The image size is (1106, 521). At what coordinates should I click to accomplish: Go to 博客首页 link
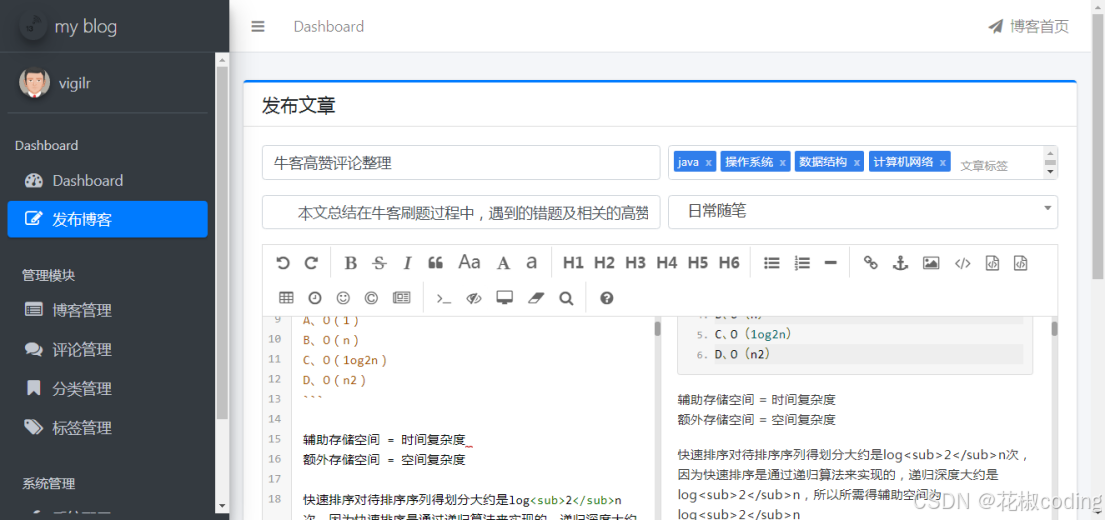click(x=1028, y=27)
